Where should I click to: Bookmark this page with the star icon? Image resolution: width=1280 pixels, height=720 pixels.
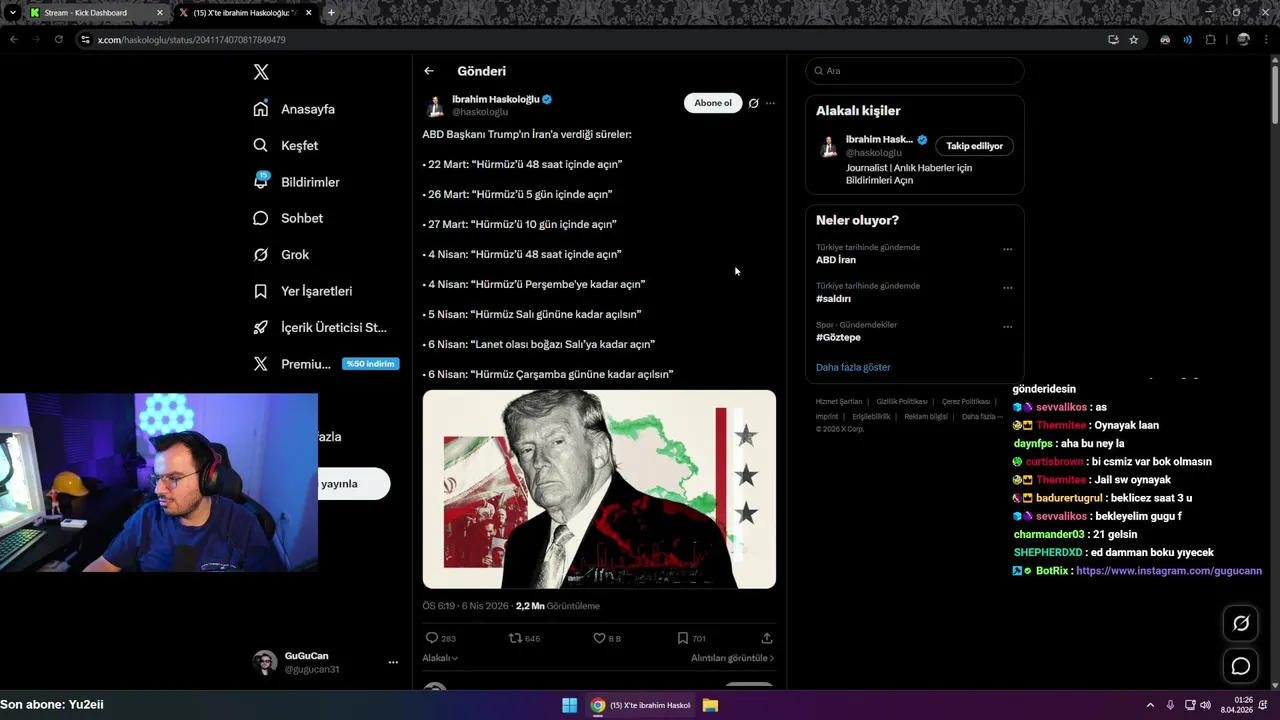[x=1134, y=40]
